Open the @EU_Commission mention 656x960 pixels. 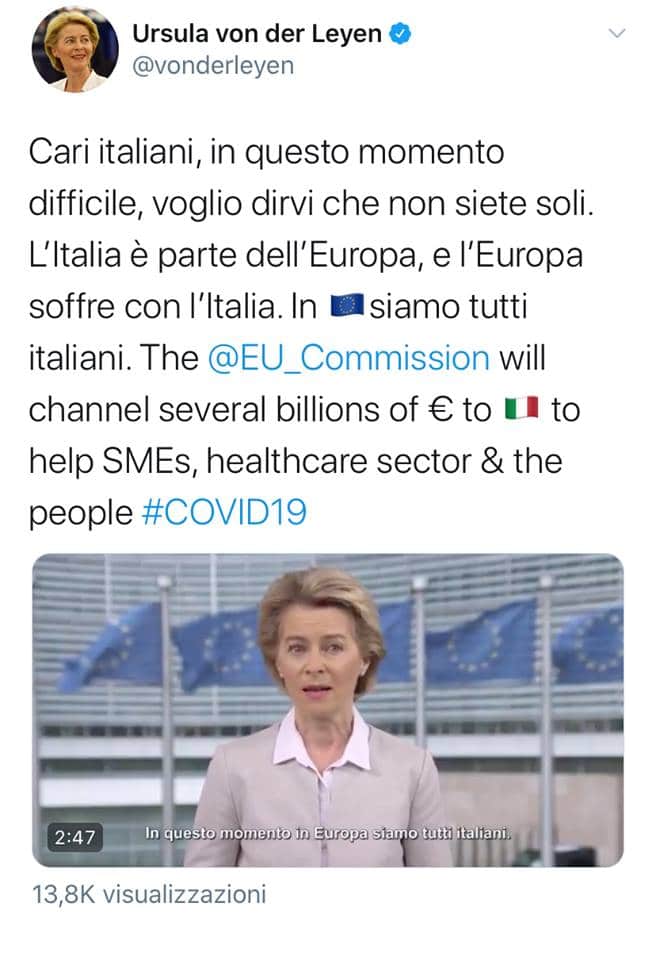[349, 358]
